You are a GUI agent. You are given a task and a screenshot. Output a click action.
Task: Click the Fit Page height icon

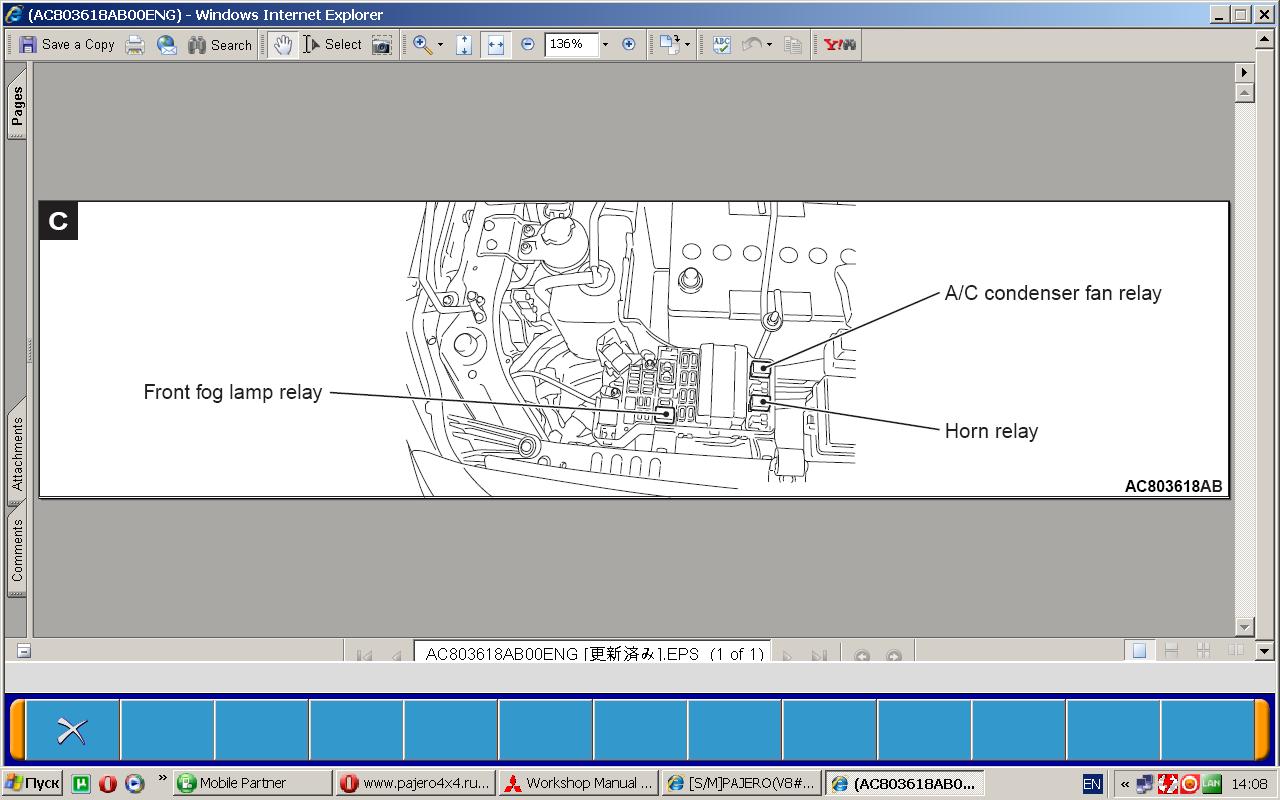click(464, 44)
